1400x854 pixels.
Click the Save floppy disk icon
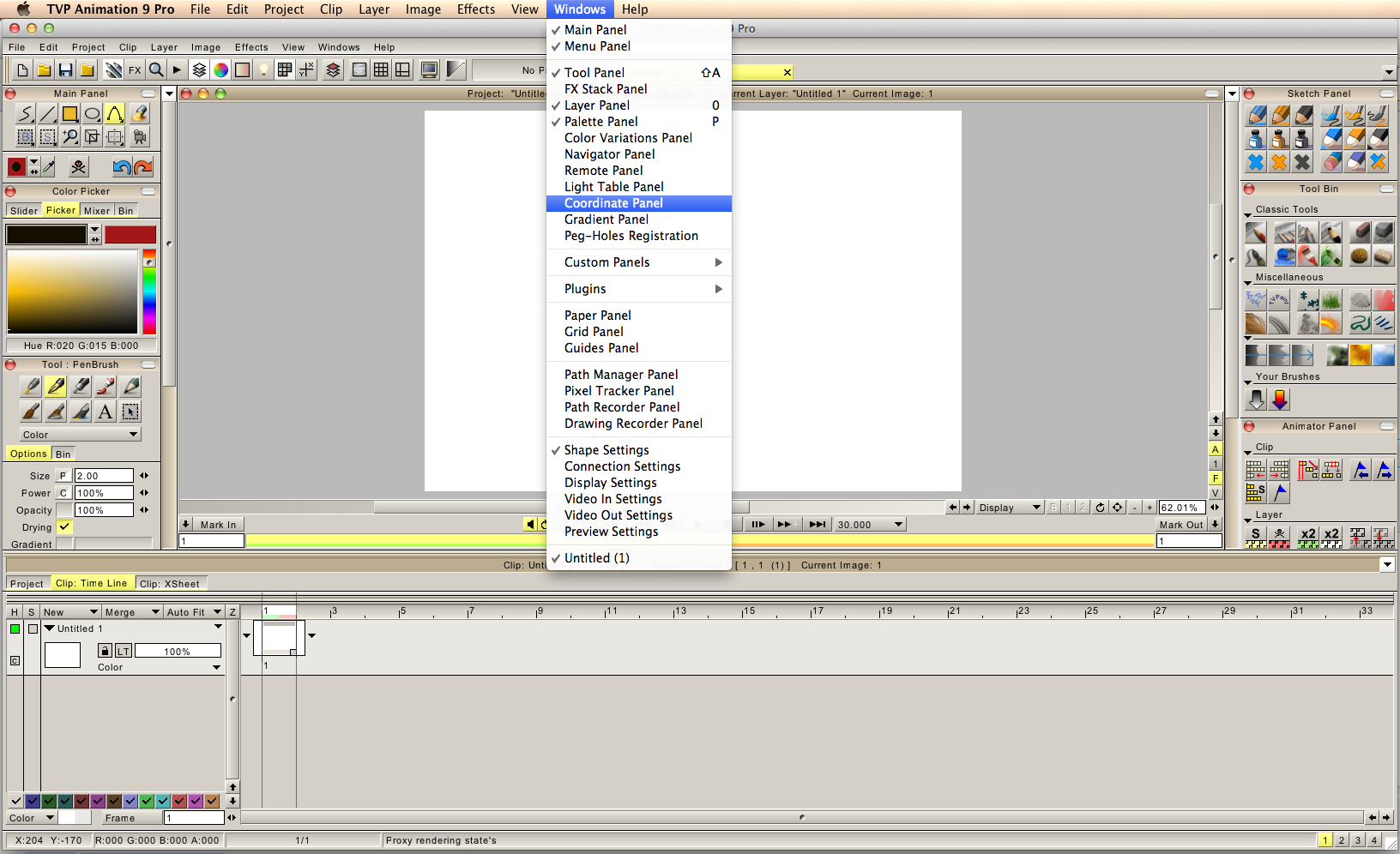[x=65, y=70]
